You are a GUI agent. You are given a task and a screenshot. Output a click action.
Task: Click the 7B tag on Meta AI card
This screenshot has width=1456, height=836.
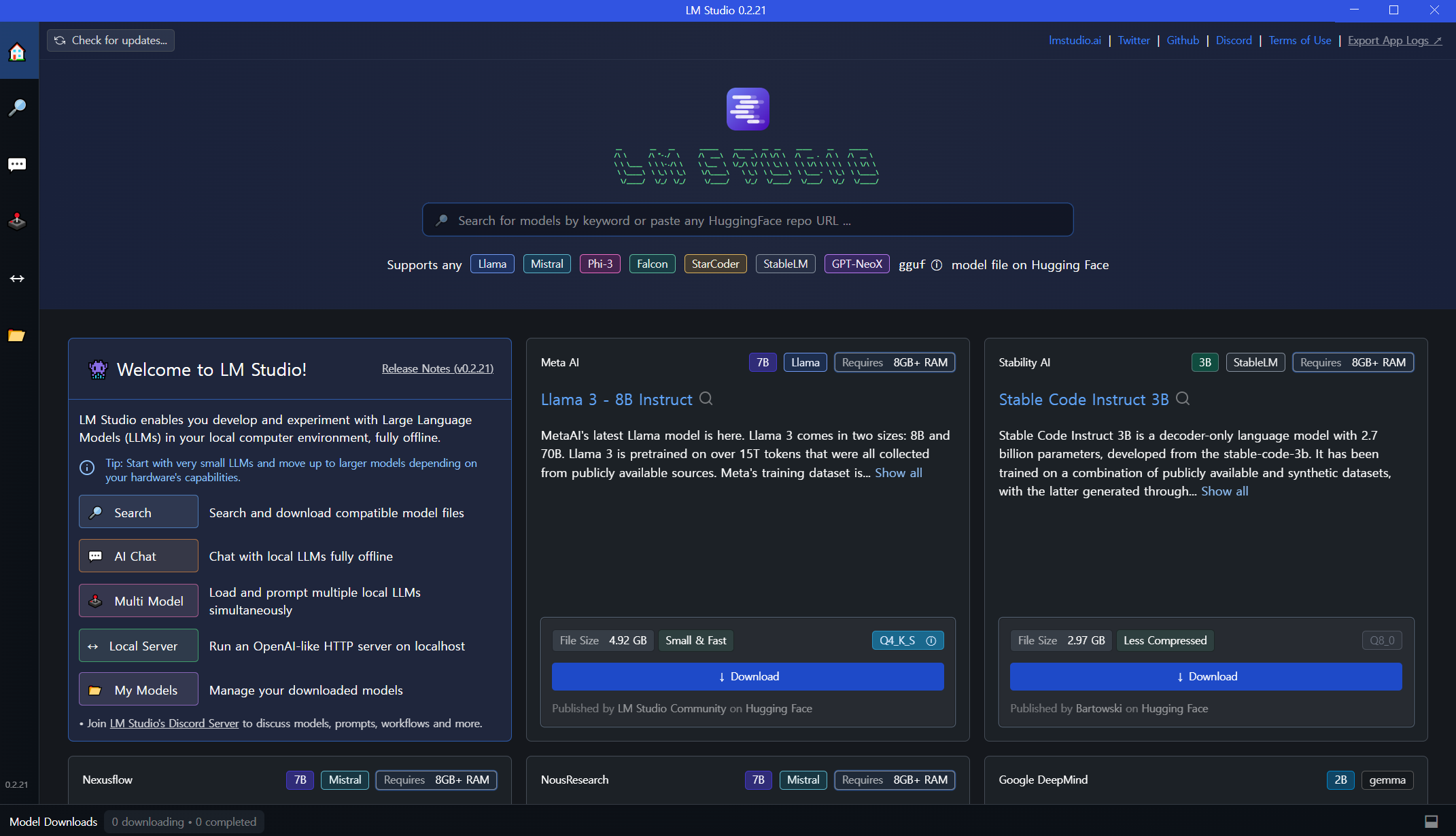(763, 363)
